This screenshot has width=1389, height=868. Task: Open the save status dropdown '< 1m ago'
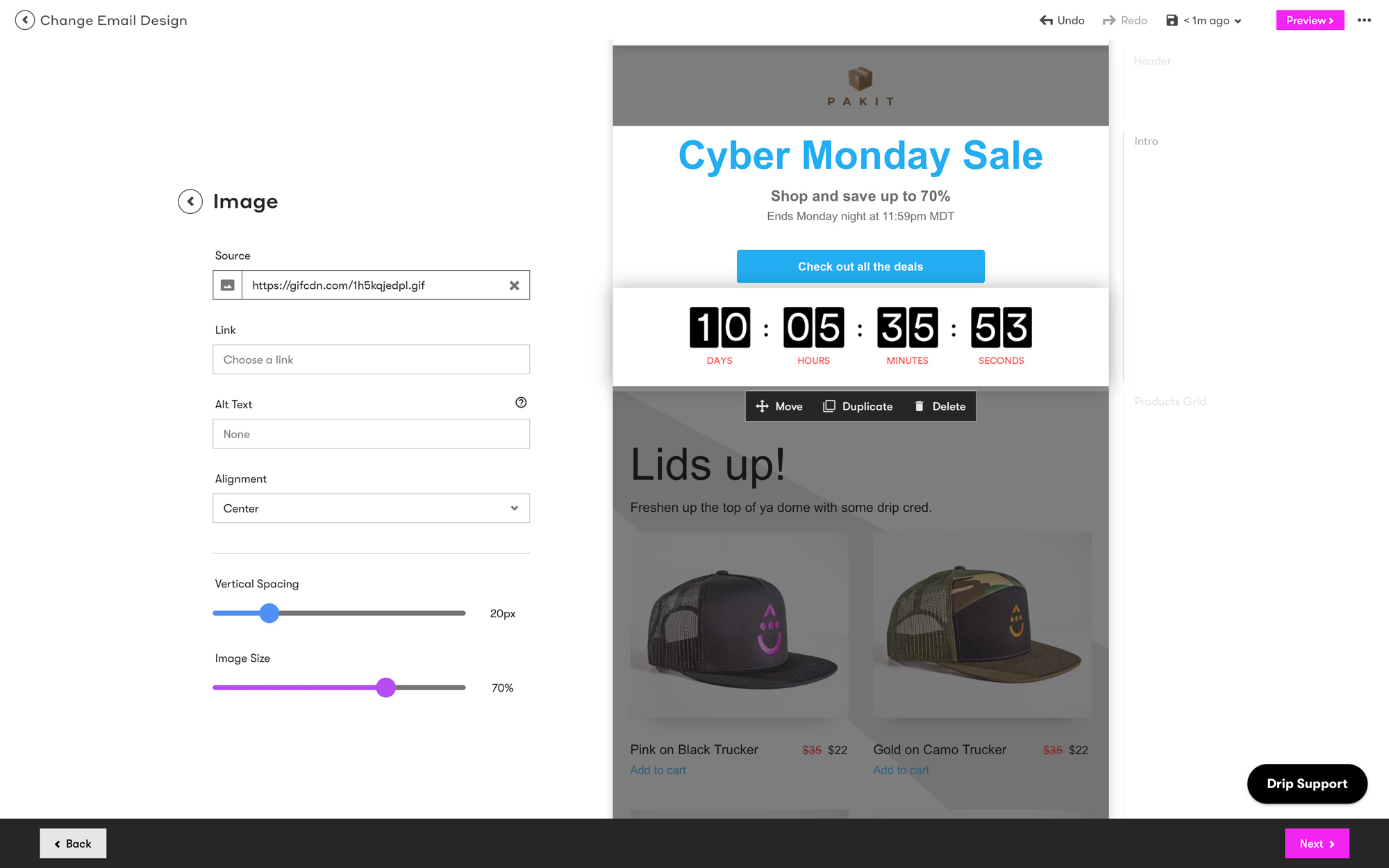(1205, 20)
